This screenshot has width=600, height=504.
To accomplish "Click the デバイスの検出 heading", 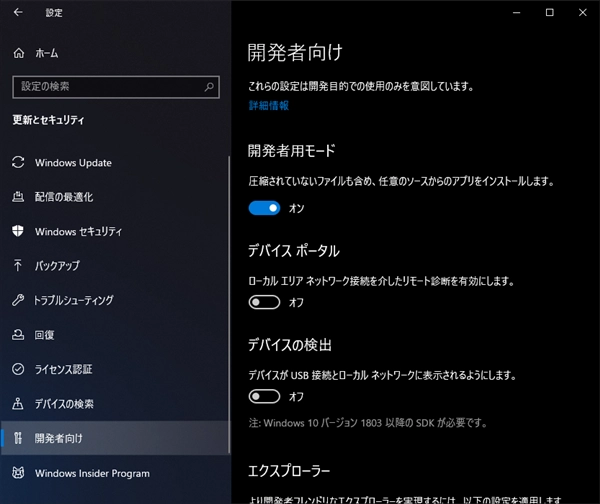I will (x=290, y=345).
